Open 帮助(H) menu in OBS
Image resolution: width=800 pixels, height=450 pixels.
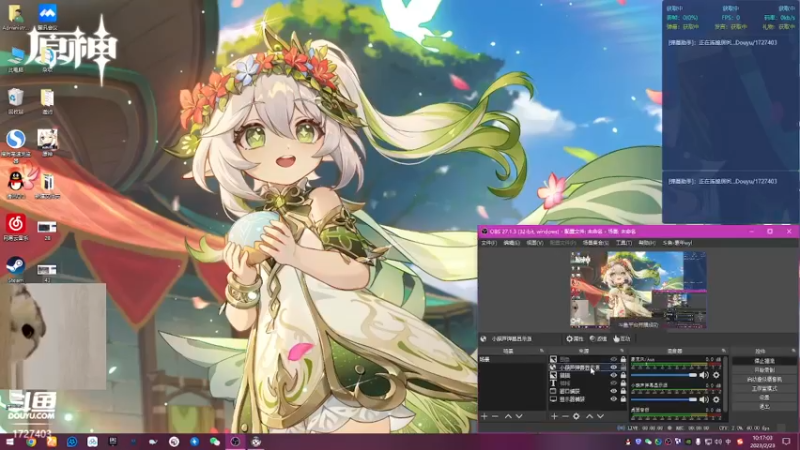[647, 243]
